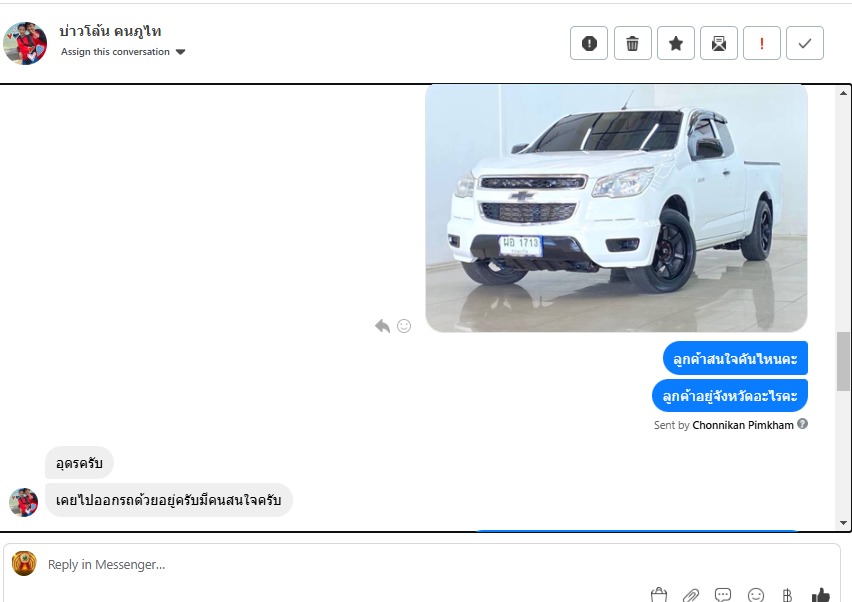Open sender Chonnikan Pimkham
The image size is (852, 602).
pyautogui.click(x=743, y=425)
